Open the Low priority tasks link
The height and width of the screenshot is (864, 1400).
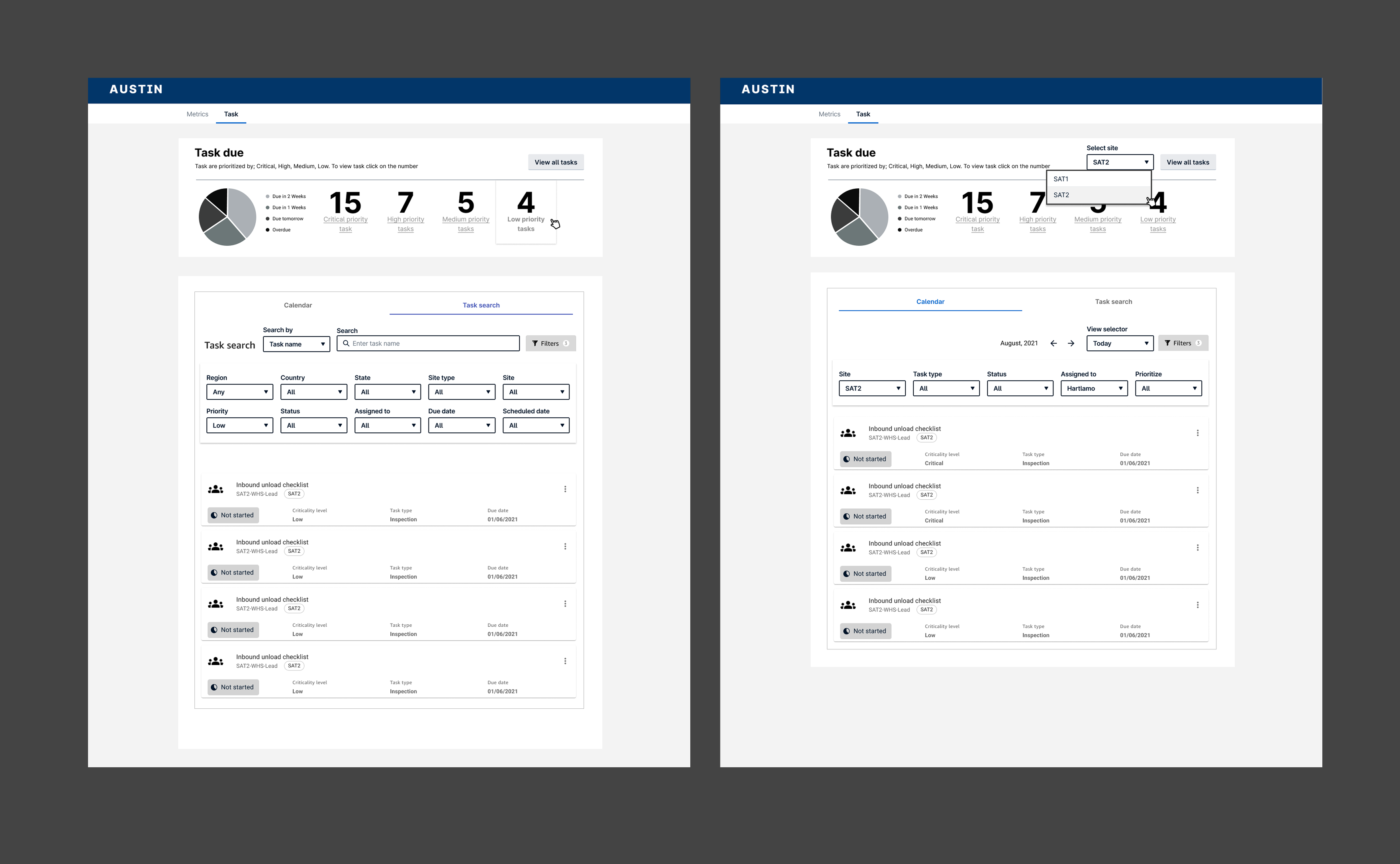(x=526, y=224)
